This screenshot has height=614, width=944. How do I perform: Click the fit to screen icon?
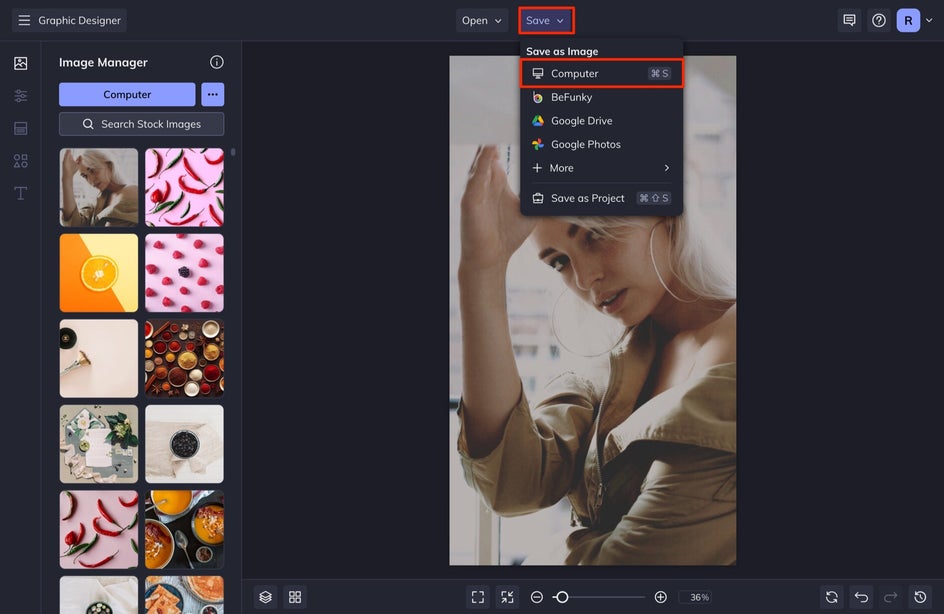click(x=478, y=597)
